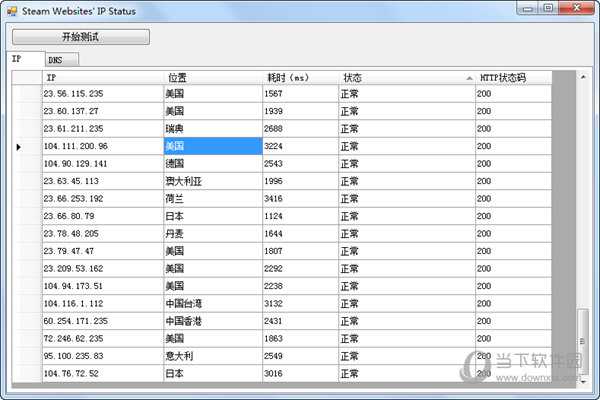Click the 3224 latency cell
The image size is (600, 400).
pyautogui.click(x=300, y=146)
